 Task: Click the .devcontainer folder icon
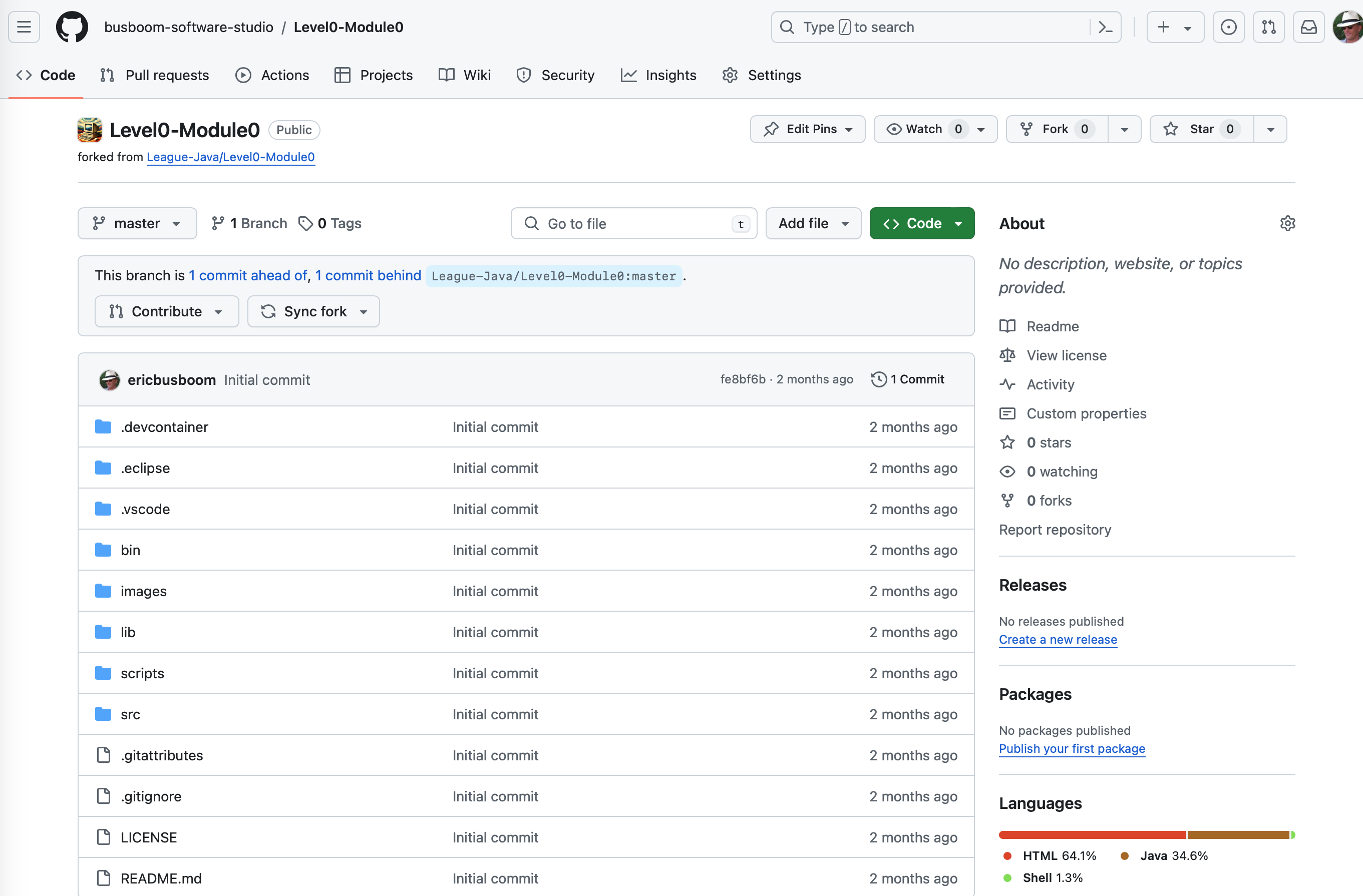click(x=103, y=426)
